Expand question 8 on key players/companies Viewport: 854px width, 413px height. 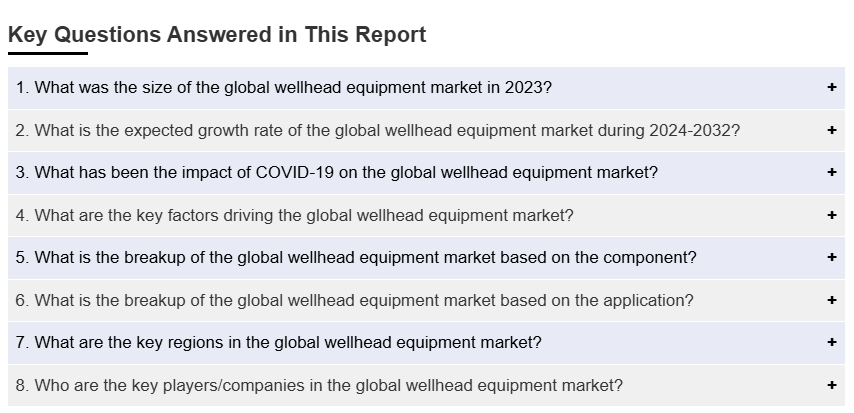click(x=320, y=385)
